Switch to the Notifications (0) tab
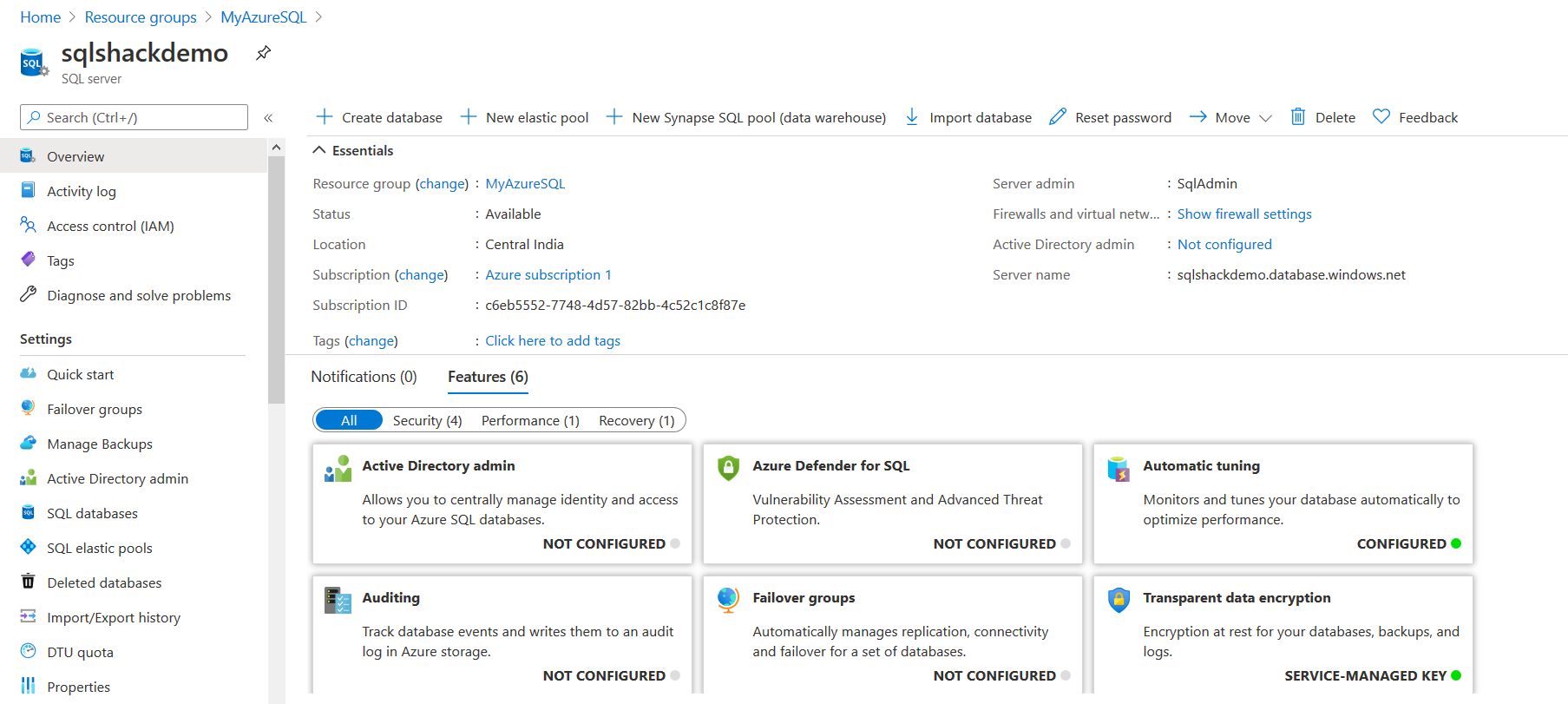This screenshot has height=704, width=1568. pos(364,377)
